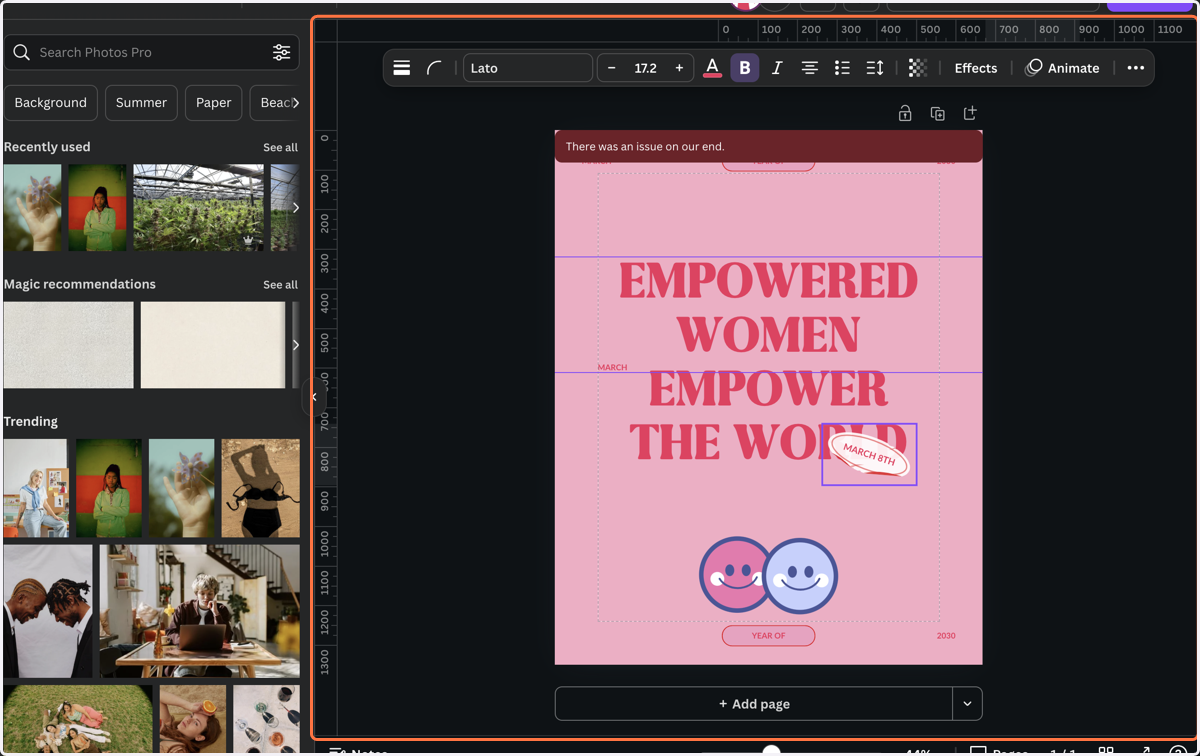
Task: Select the greenhouse plants photo
Action: pos(199,208)
